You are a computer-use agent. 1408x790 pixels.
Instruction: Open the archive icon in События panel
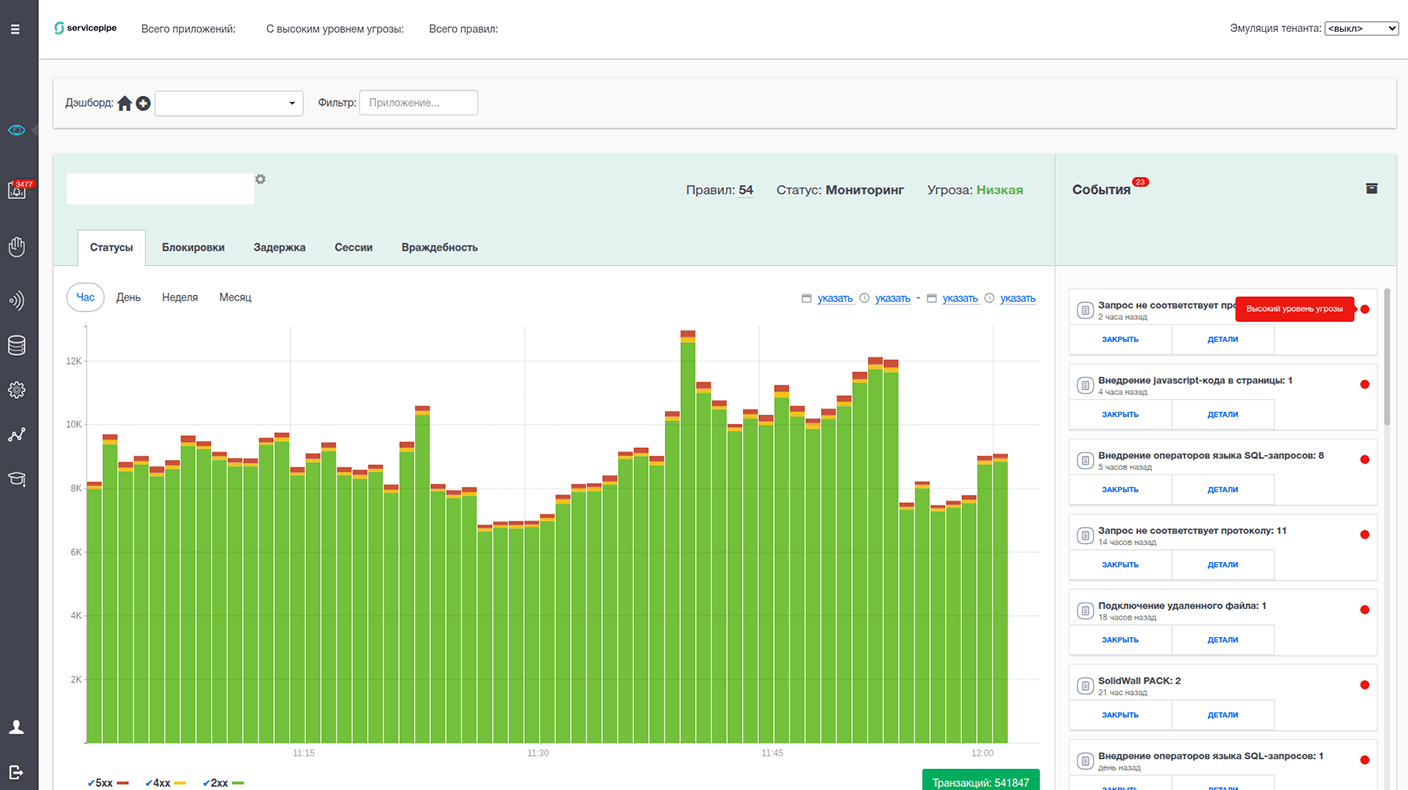click(x=1371, y=188)
